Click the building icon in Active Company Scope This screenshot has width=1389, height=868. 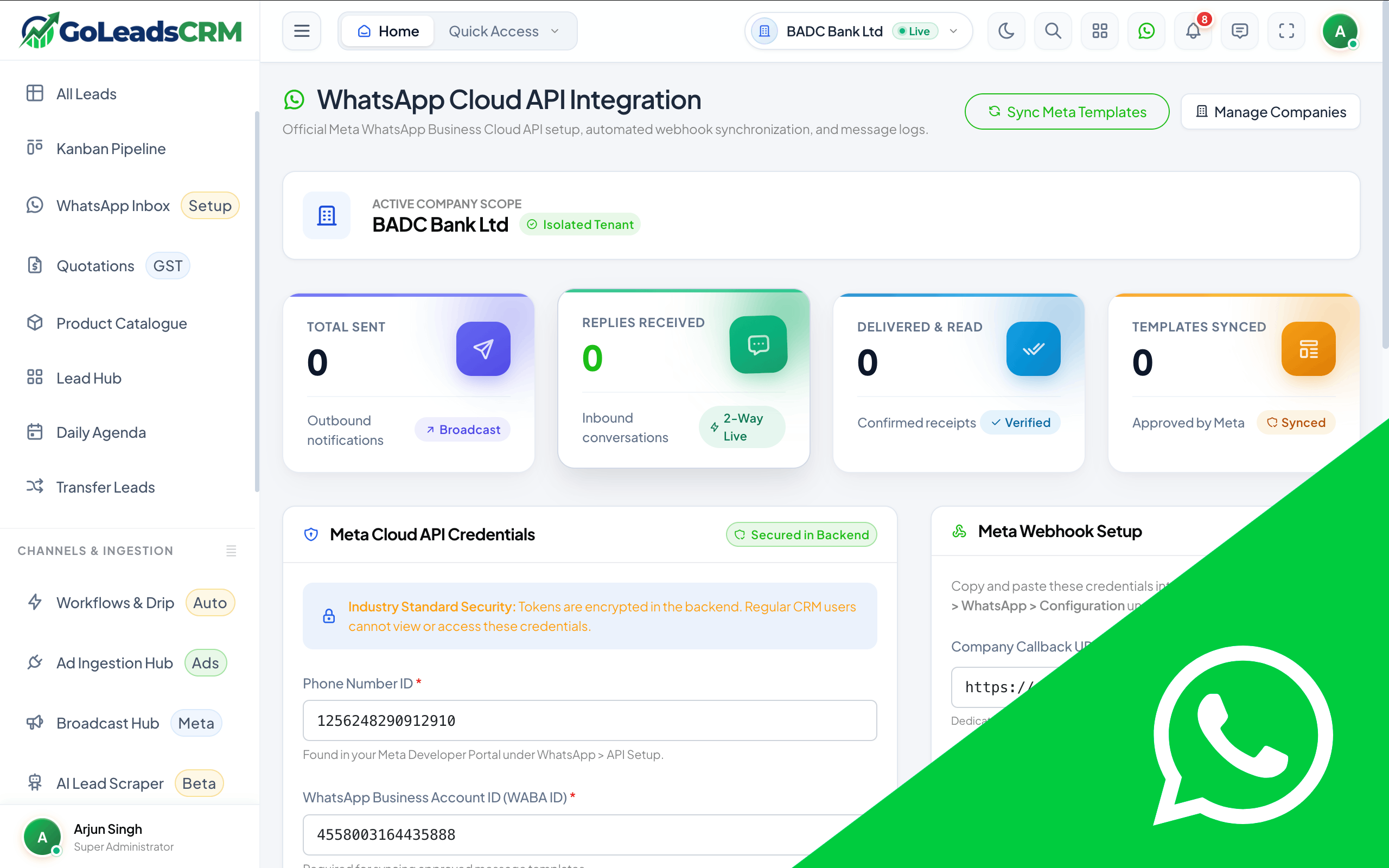pos(327,215)
